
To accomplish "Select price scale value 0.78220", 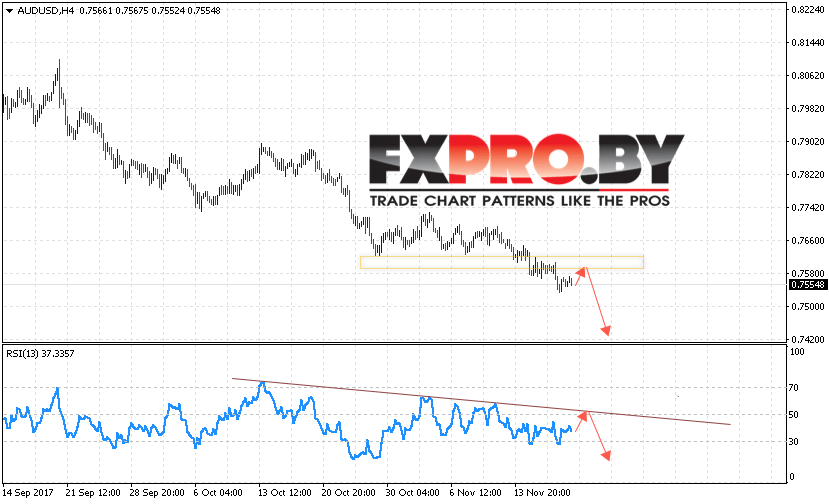I will (808, 175).
